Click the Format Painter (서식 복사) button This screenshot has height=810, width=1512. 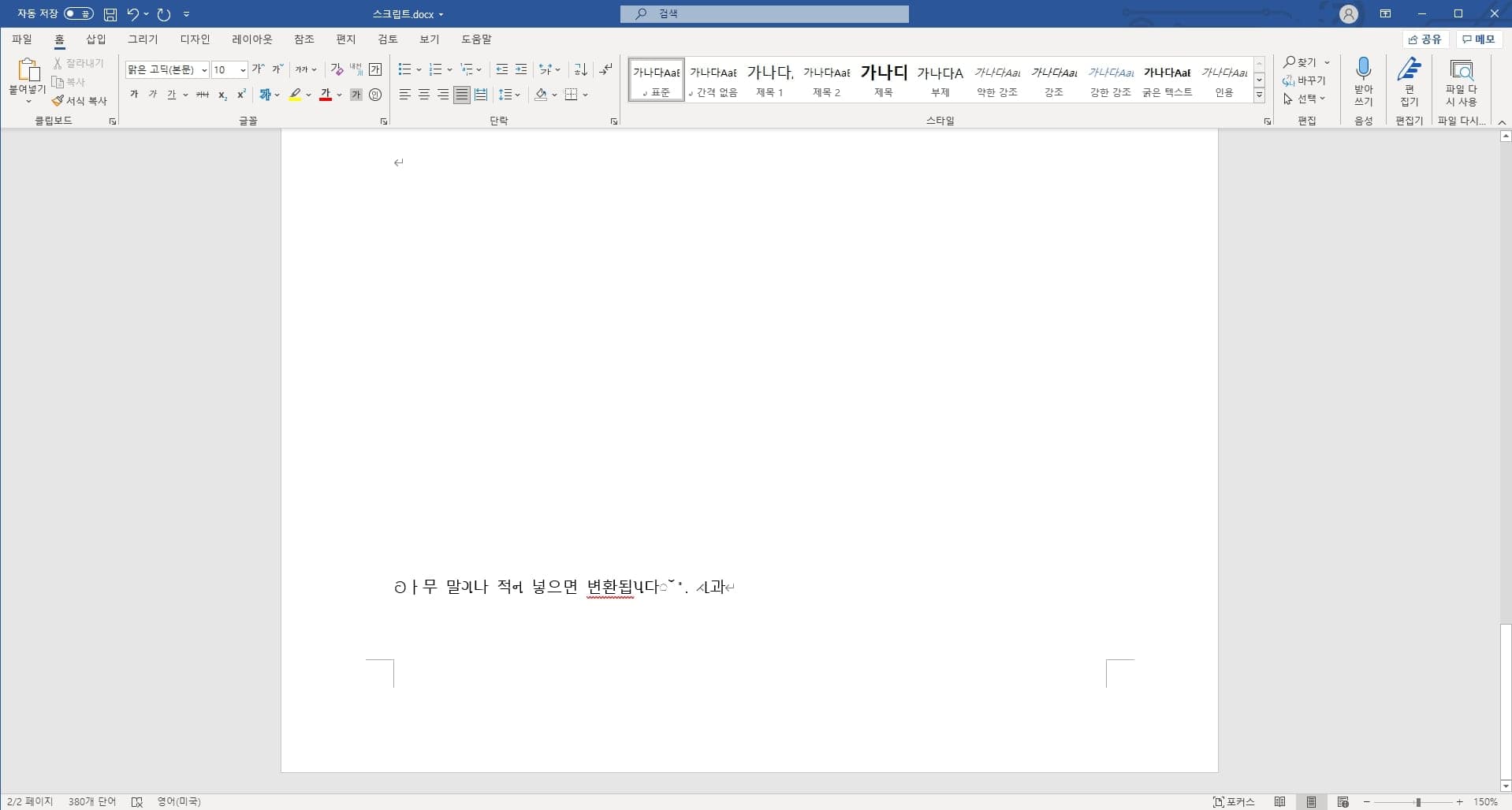pyautogui.click(x=80, y=101)
